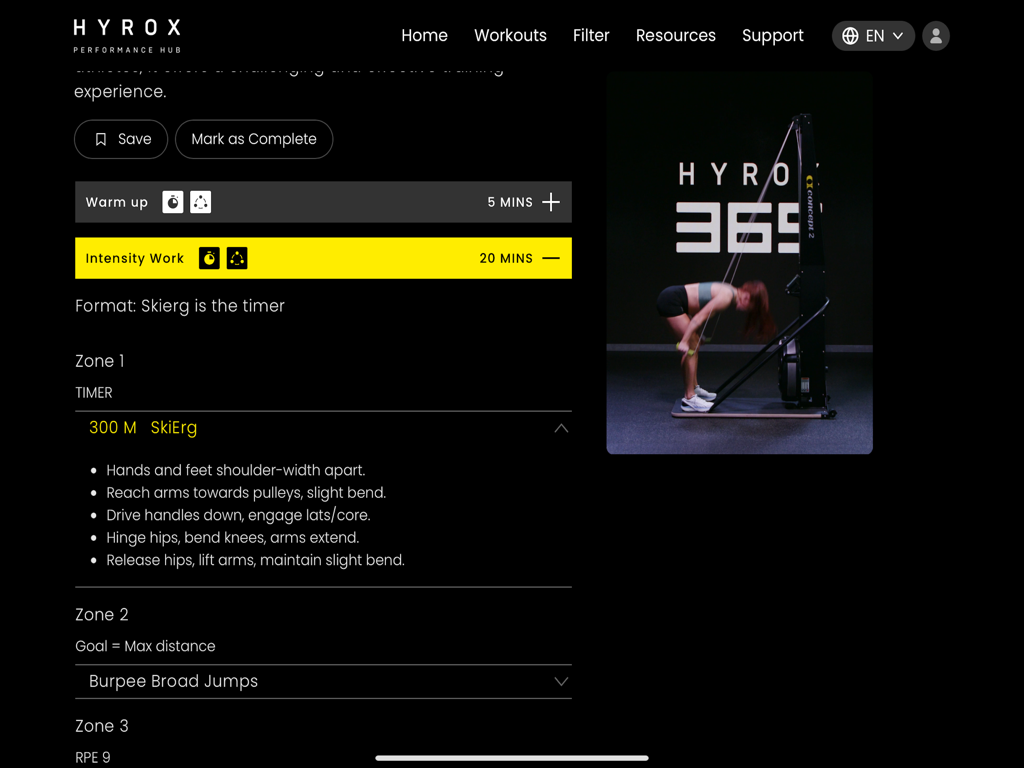The image size is (1024, 768).
Task: Toggle Save on this workout
Action: [x=120, y=139]
